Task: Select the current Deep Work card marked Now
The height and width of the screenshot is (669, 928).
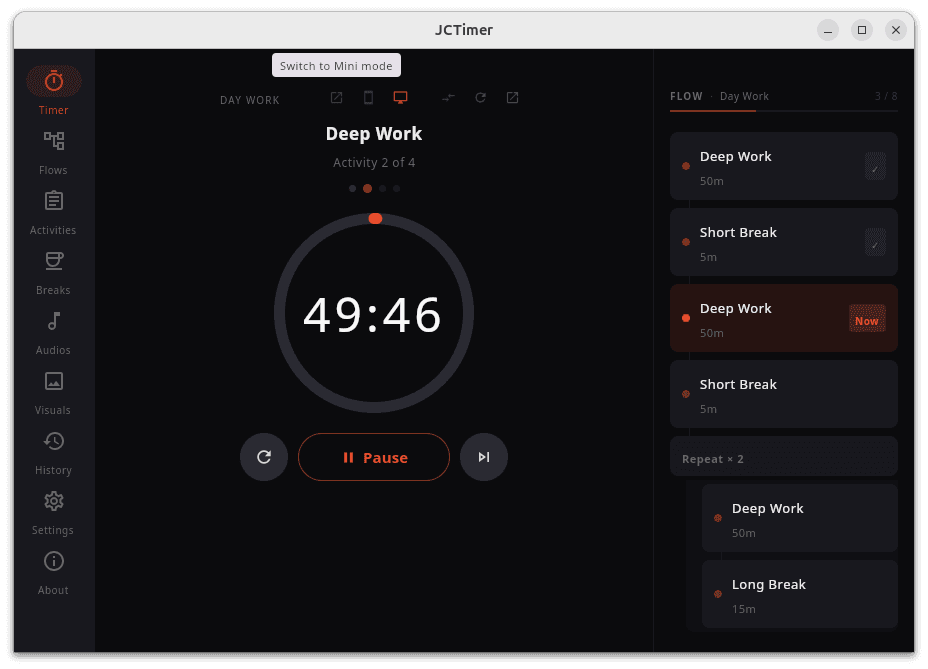Action: pos(784,318)
